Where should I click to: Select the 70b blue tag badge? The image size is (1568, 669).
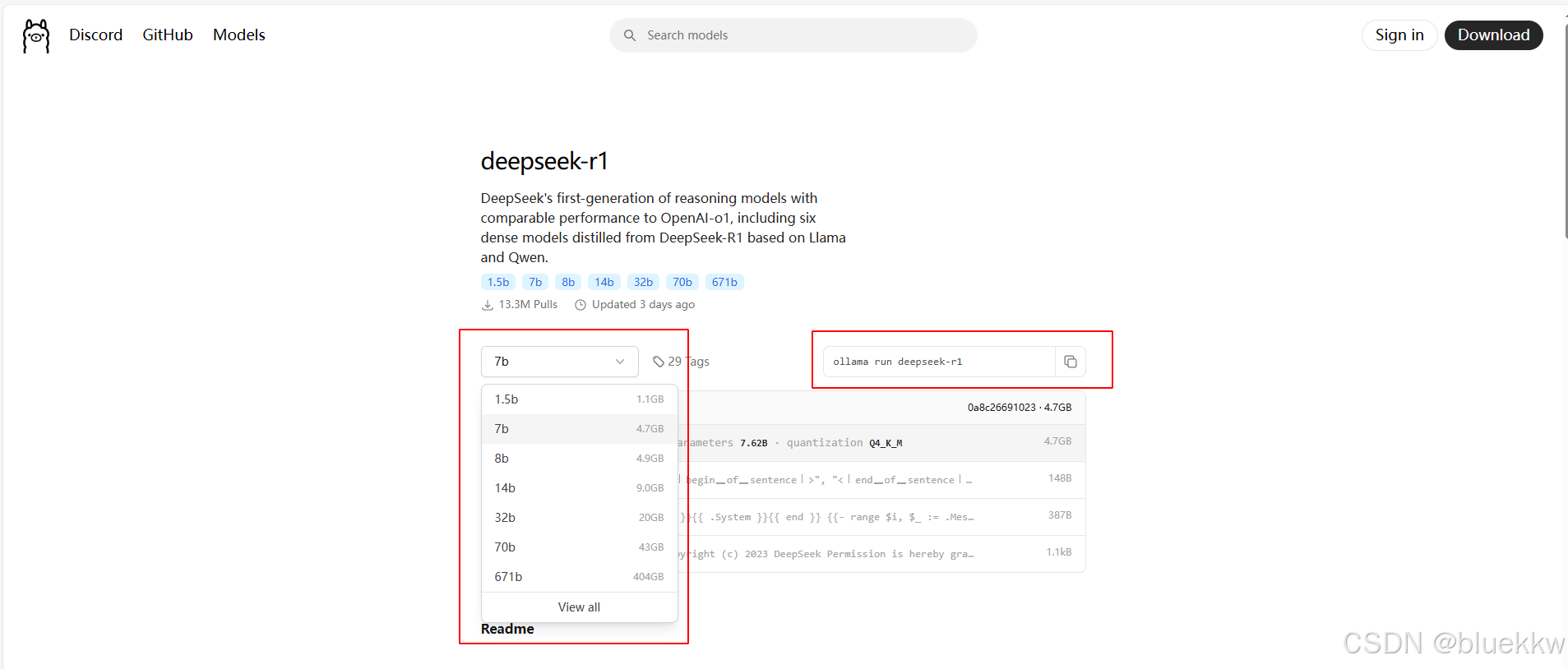pyautogui.click(x=682, y=282)
